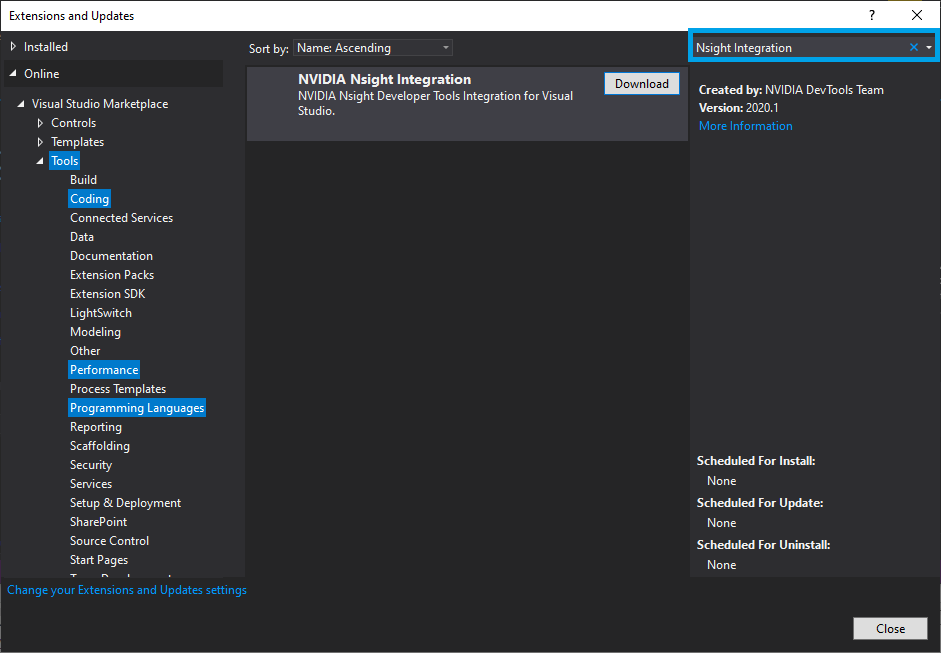Select the LightSwitch category
This screenshot has height=653, width=941.
click(101, 313)
